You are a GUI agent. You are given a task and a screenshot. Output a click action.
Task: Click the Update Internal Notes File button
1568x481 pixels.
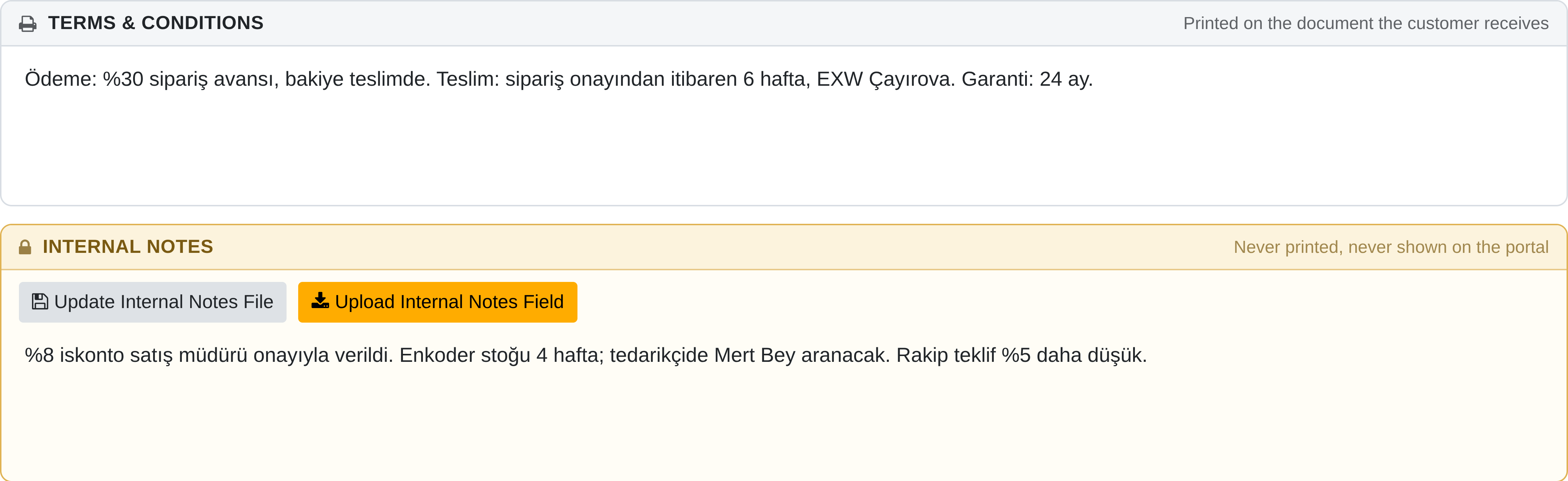(153, 302)
